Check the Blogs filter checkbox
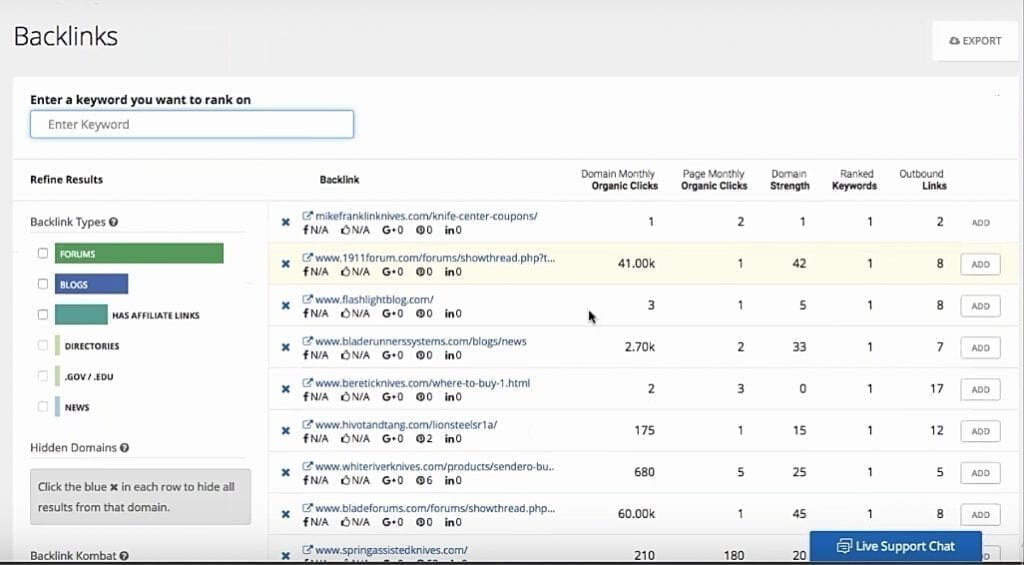Viewport: 1024px width, 565px height. pyautogui.click(x=43, y=284)
